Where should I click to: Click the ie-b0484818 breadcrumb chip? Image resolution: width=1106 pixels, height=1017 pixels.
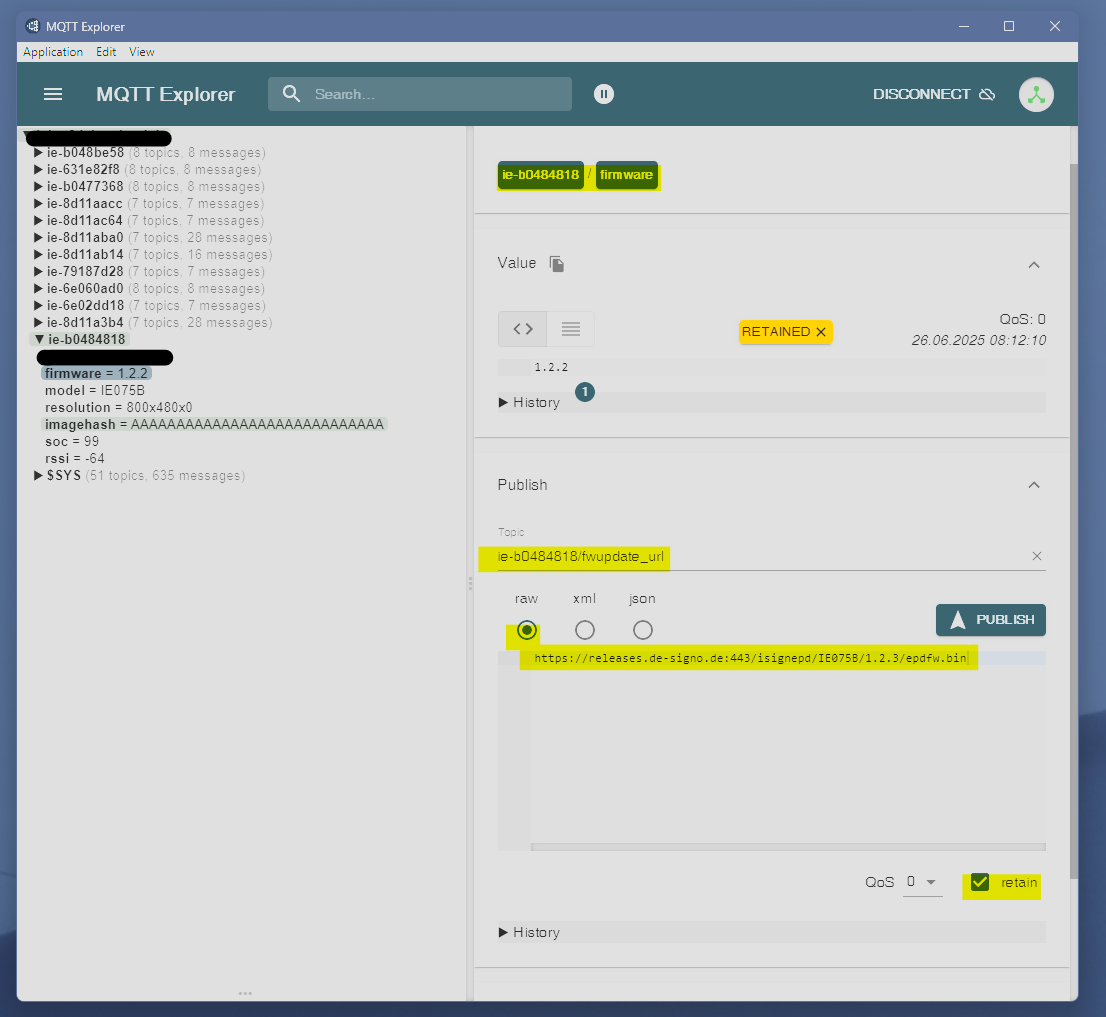click(x=540, y=175)
